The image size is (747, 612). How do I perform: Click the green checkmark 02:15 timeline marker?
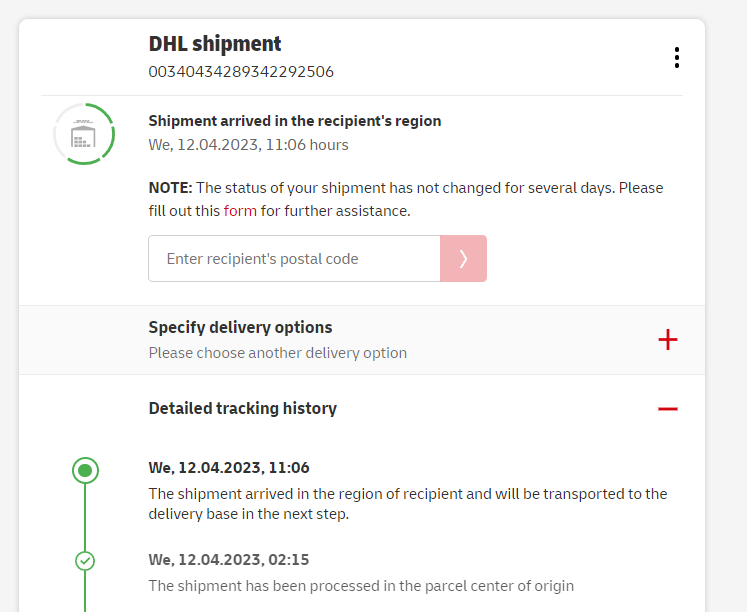point(85,561)
